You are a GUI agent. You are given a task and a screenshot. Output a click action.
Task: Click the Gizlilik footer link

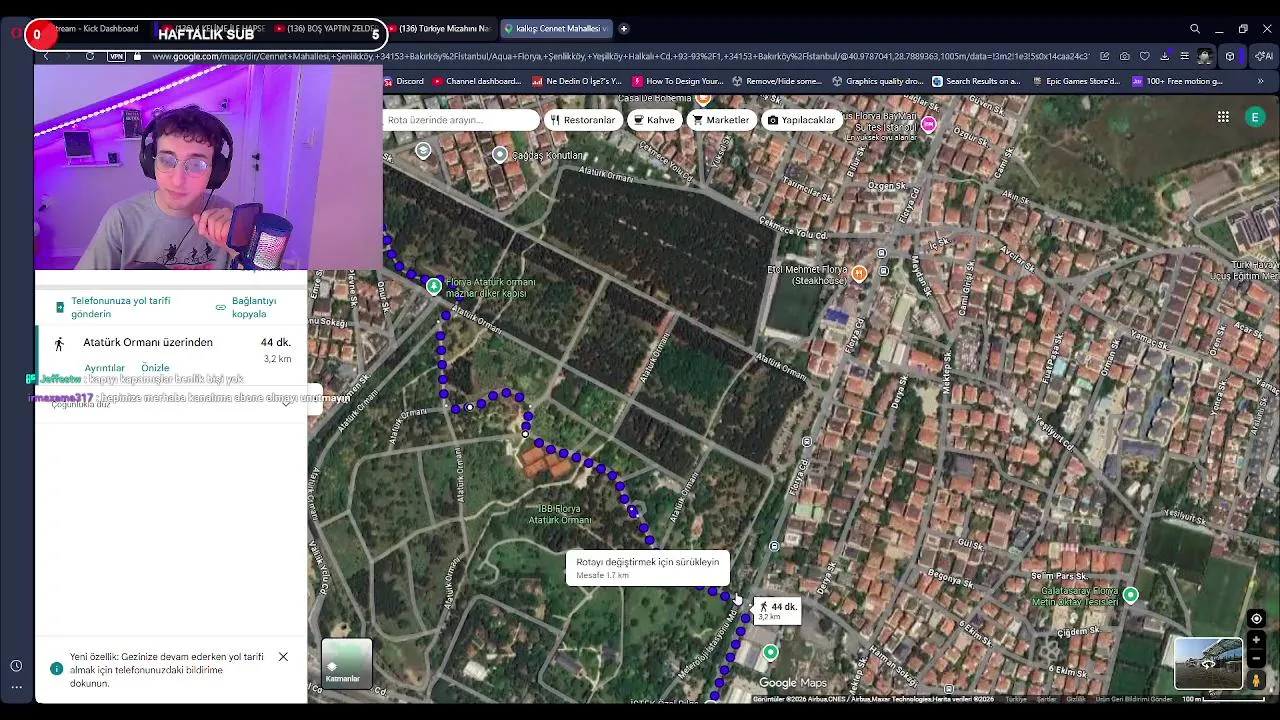click(x=1075, y=699)
